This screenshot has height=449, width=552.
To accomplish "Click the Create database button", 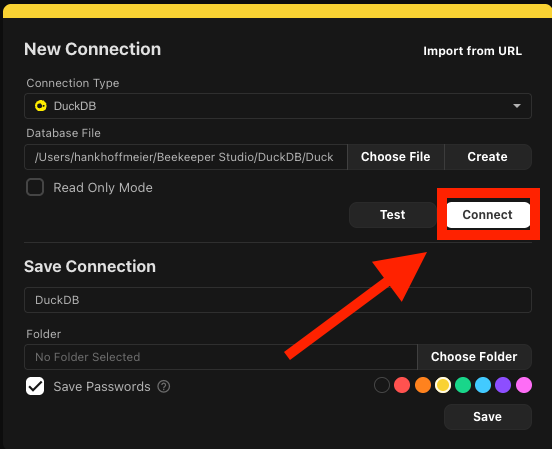I will point(488,157).
